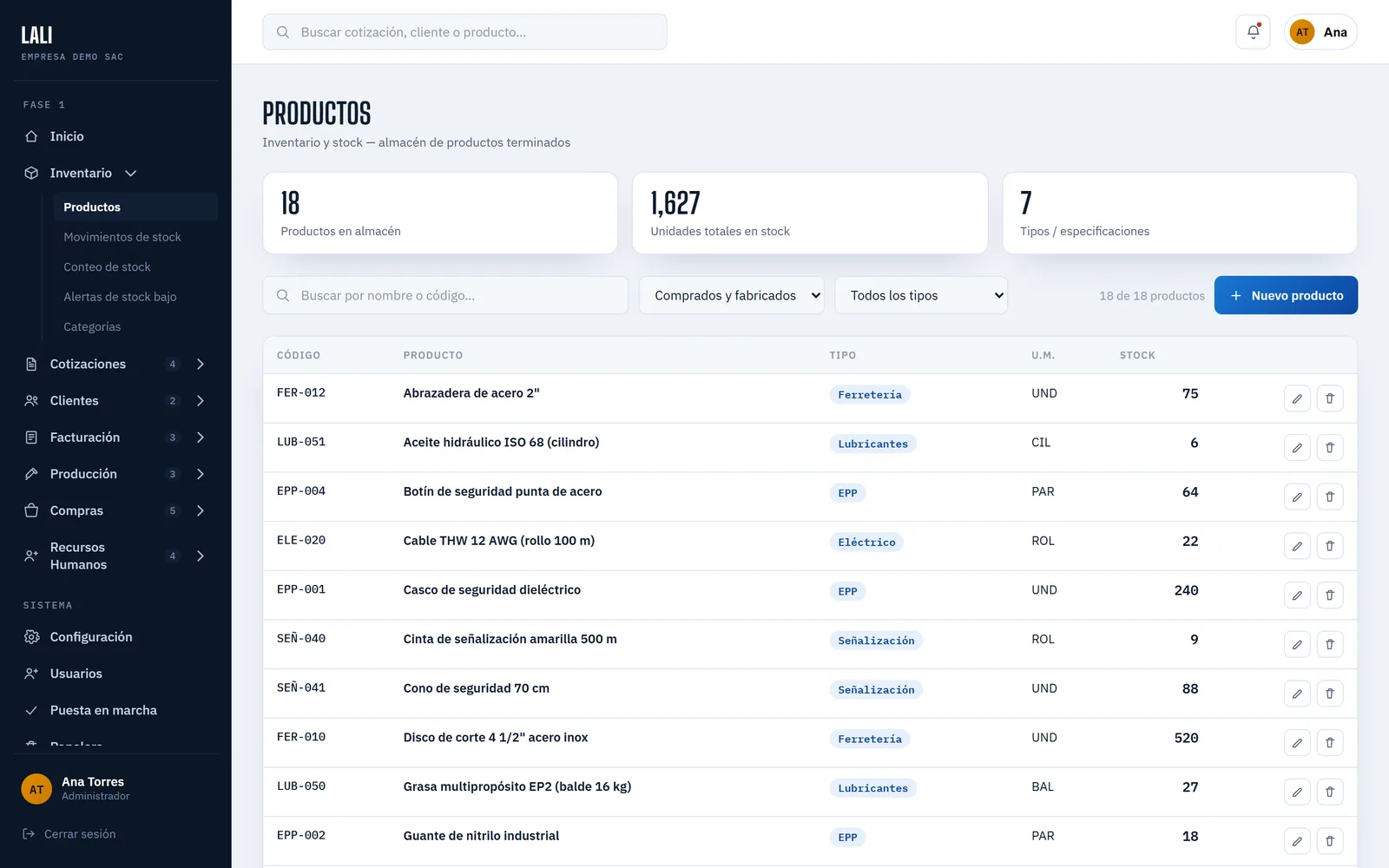
Task: Open the Todos los tipos filter dropdown
Action: pos(921,295)
